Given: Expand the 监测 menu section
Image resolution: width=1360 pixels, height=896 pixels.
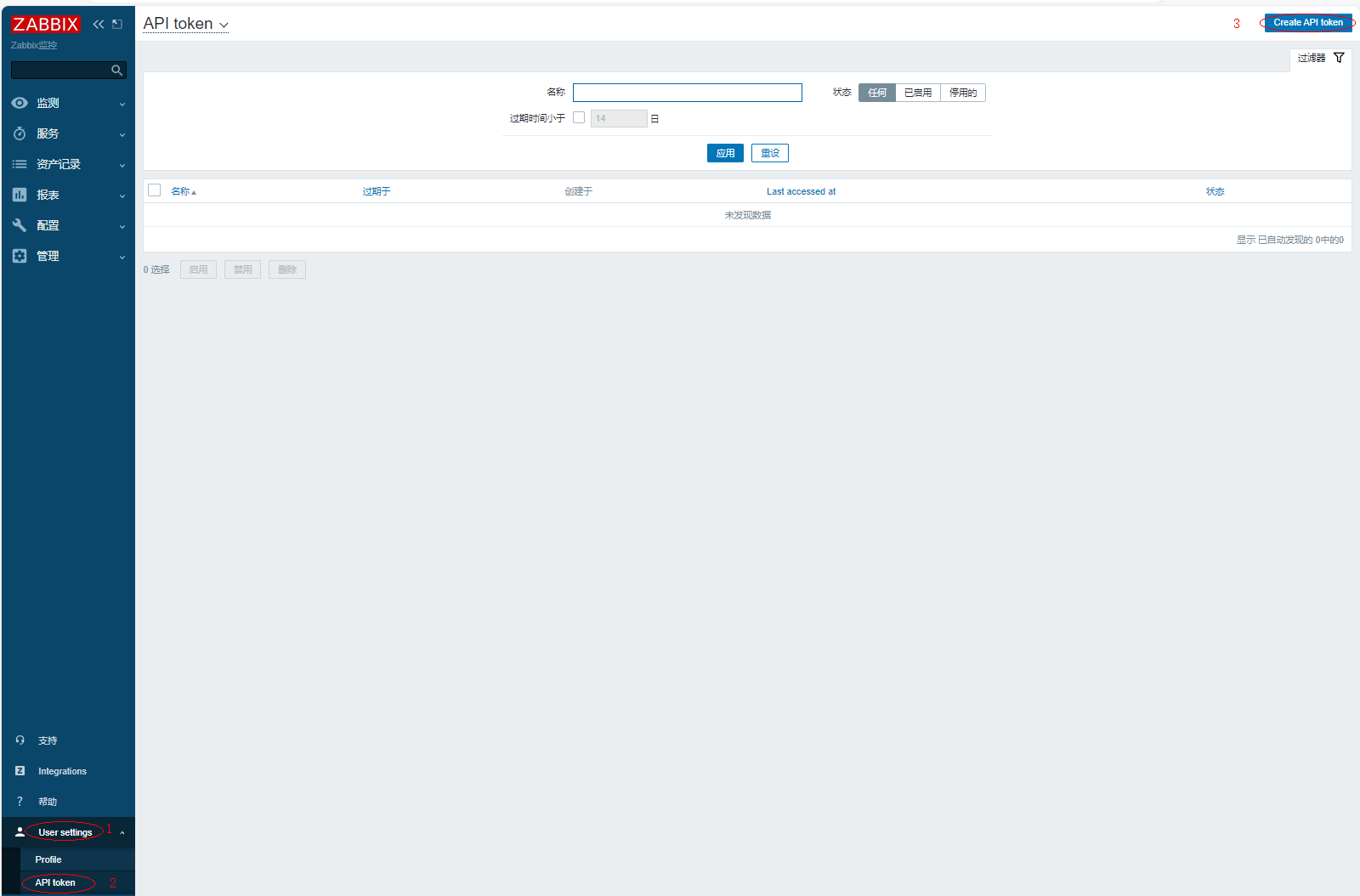Looking at the screenshot, I should [x=68, y=103].
